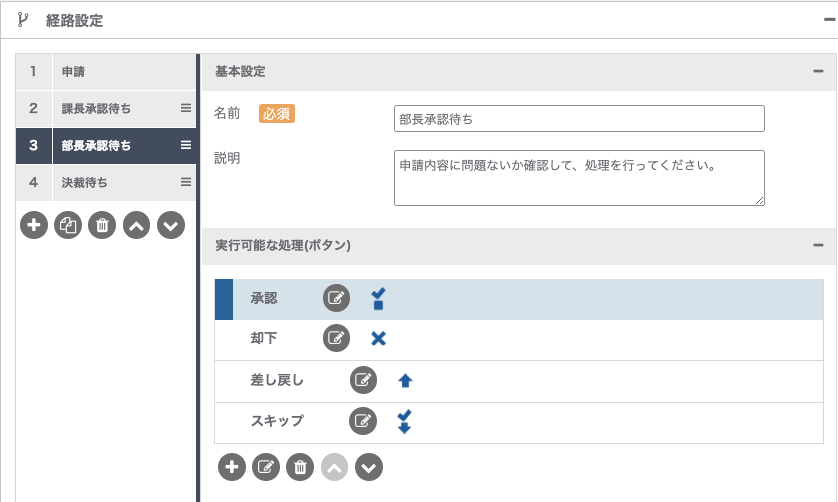
Task: Click the check-and-arrow icon in the スキップ row
Action: coord(405,421)
